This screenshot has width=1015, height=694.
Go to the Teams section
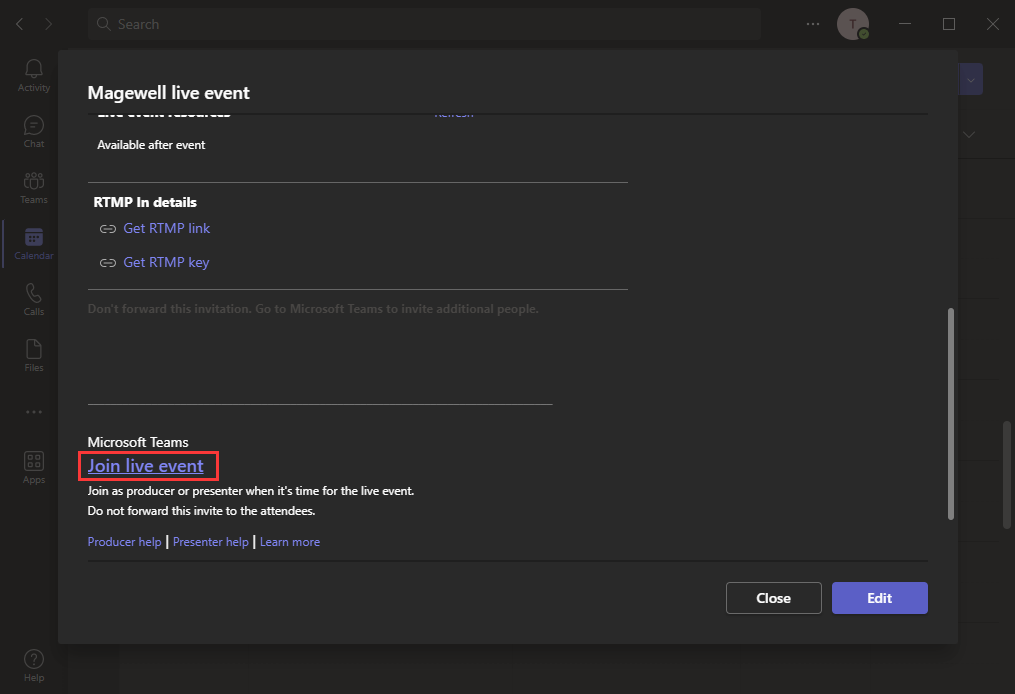pos(34,188)
